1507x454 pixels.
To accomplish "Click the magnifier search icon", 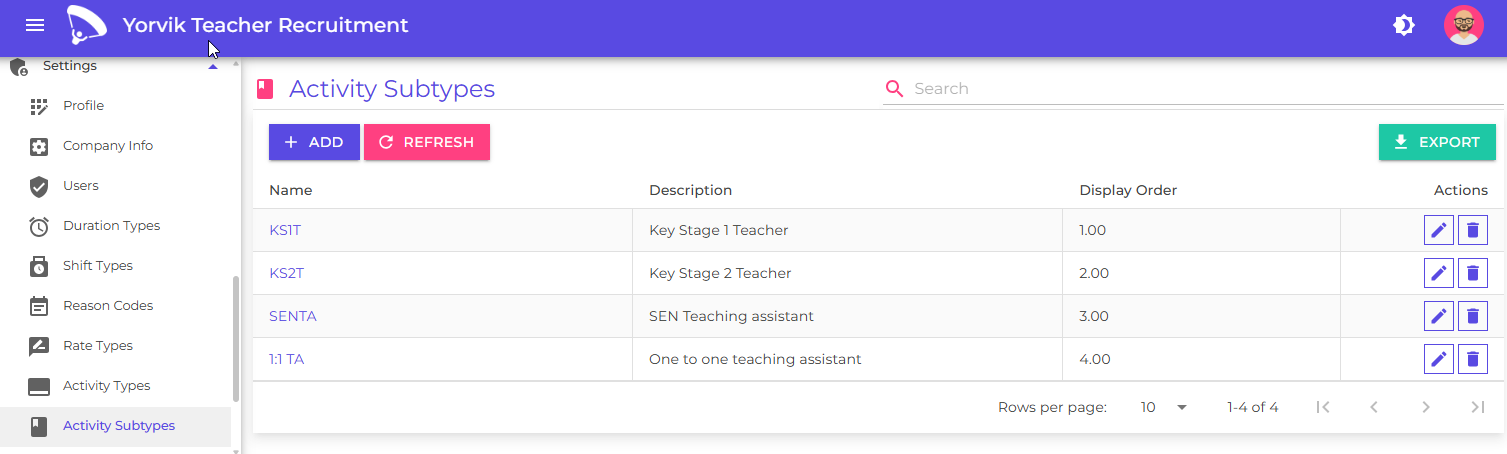I will point(894,89).
